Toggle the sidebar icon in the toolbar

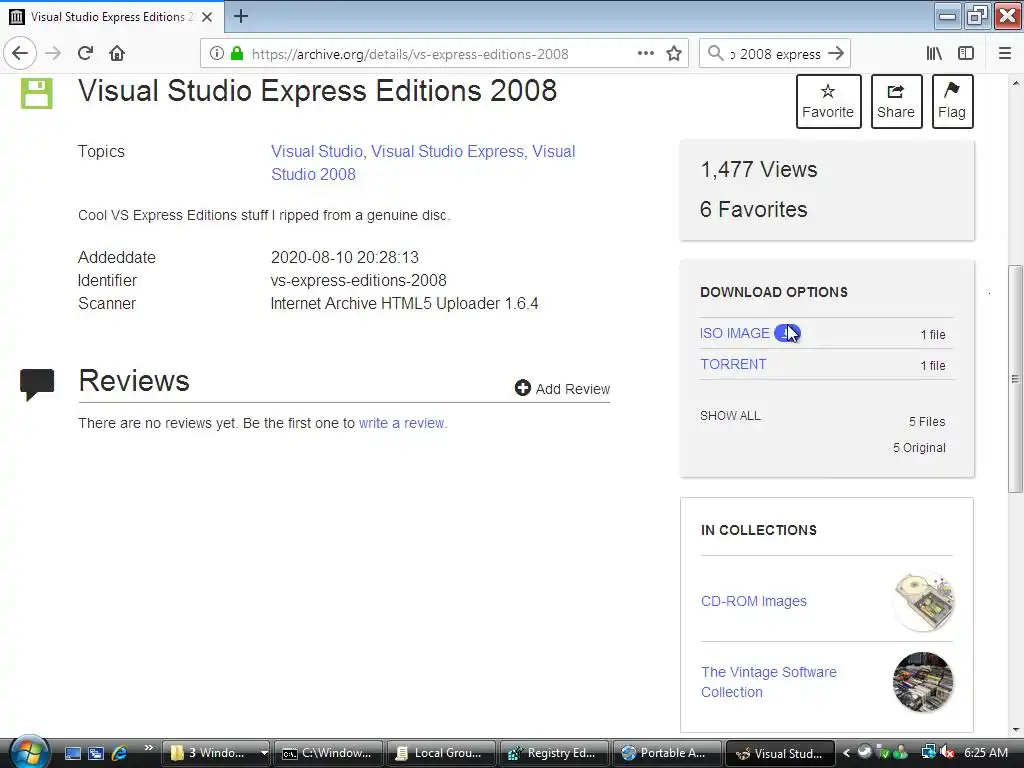click(x=966, y=54)
